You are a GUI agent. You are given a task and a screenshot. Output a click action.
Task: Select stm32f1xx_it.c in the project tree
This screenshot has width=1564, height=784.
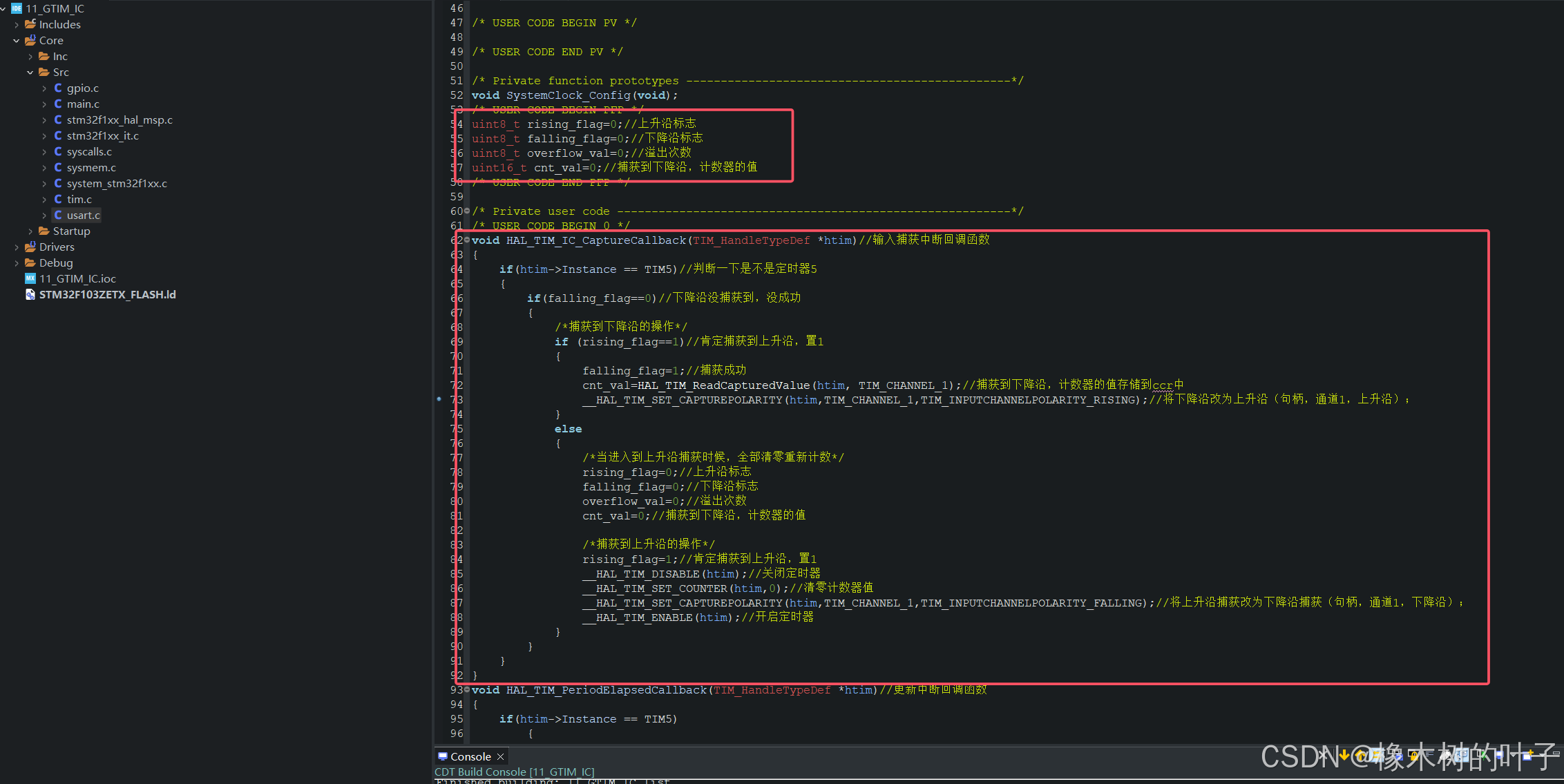(x=102, y=135)
